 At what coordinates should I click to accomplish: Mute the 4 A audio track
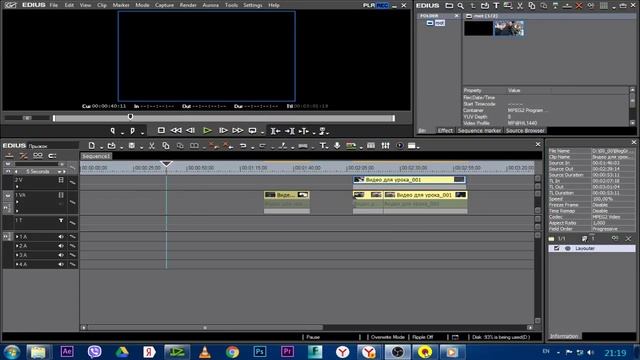coord(61,264)
